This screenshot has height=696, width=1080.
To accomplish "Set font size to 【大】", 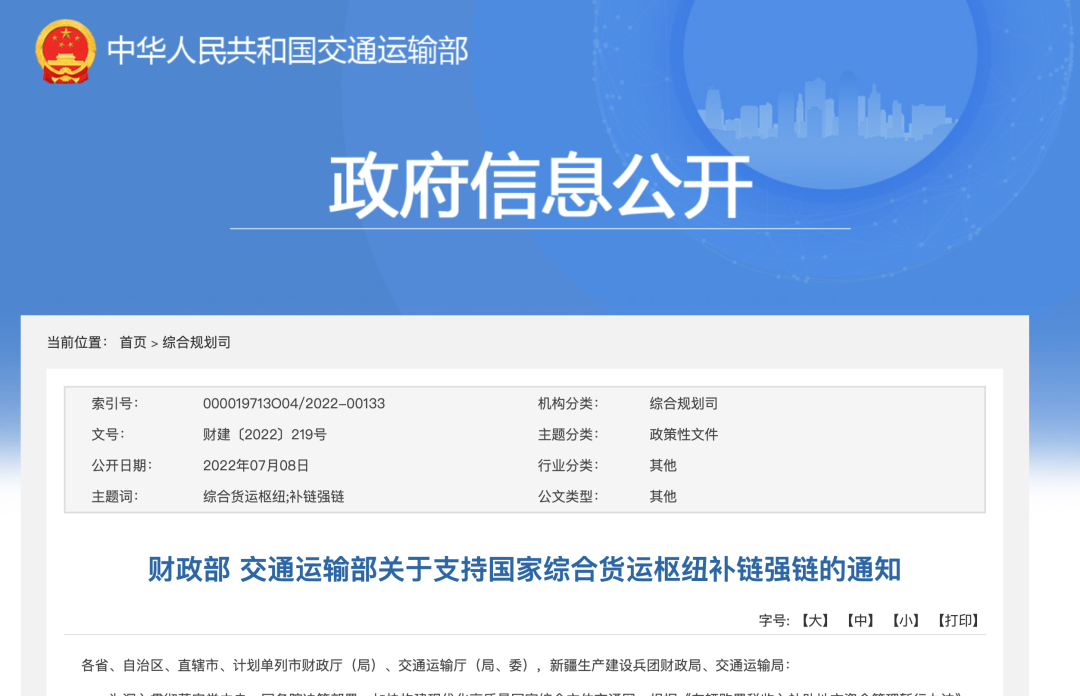I will 815,620.
